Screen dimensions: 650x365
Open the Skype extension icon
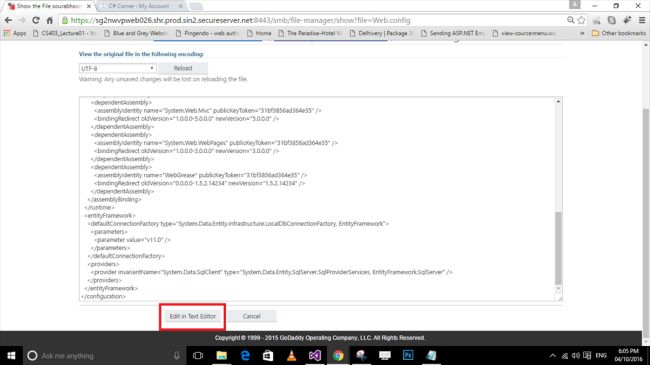click(x=611, y=20)
